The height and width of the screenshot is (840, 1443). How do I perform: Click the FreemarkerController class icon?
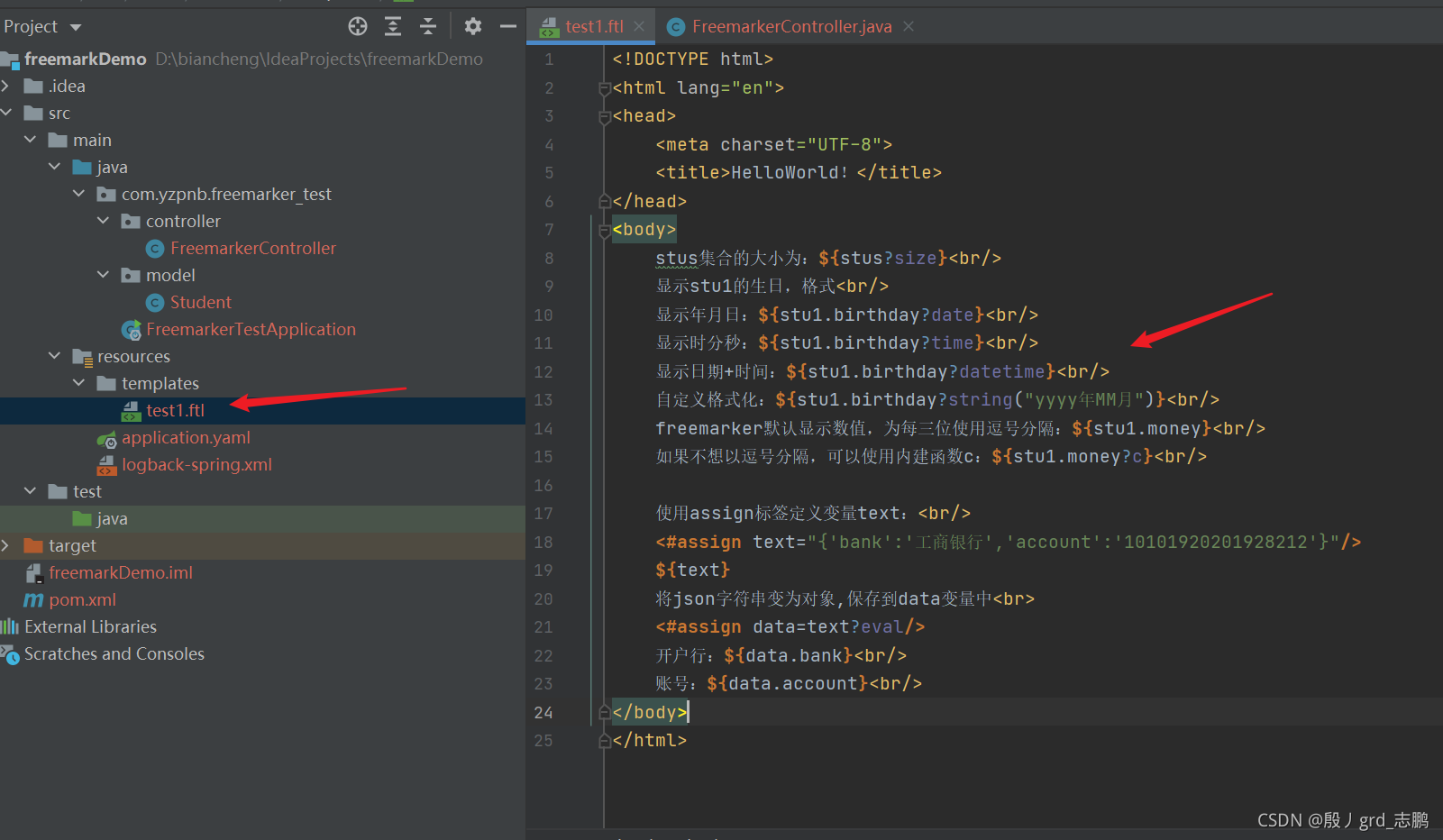pos(155,249)
